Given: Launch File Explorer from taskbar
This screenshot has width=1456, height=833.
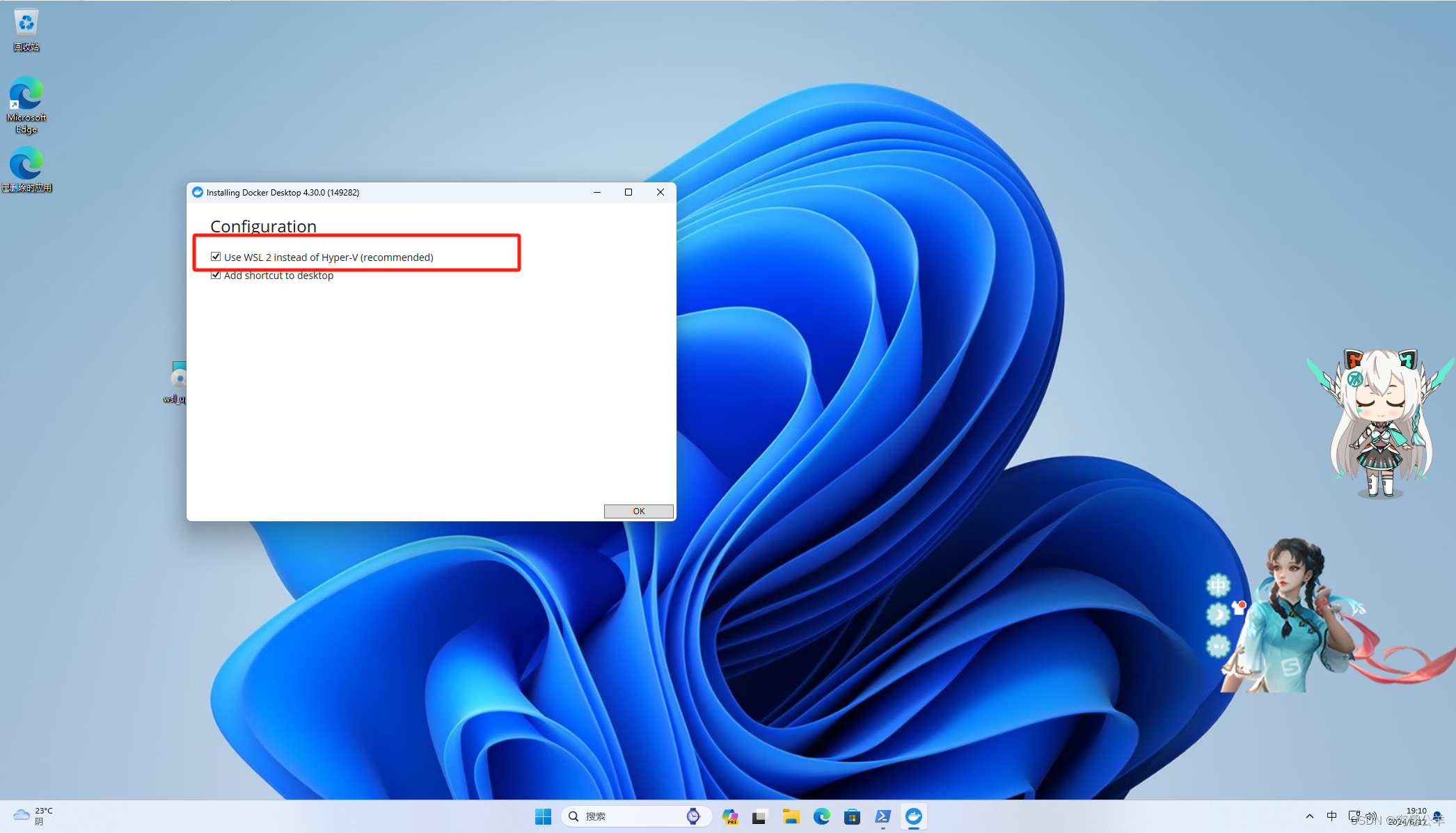Looking at the screenshot, I should click(791, 816).
